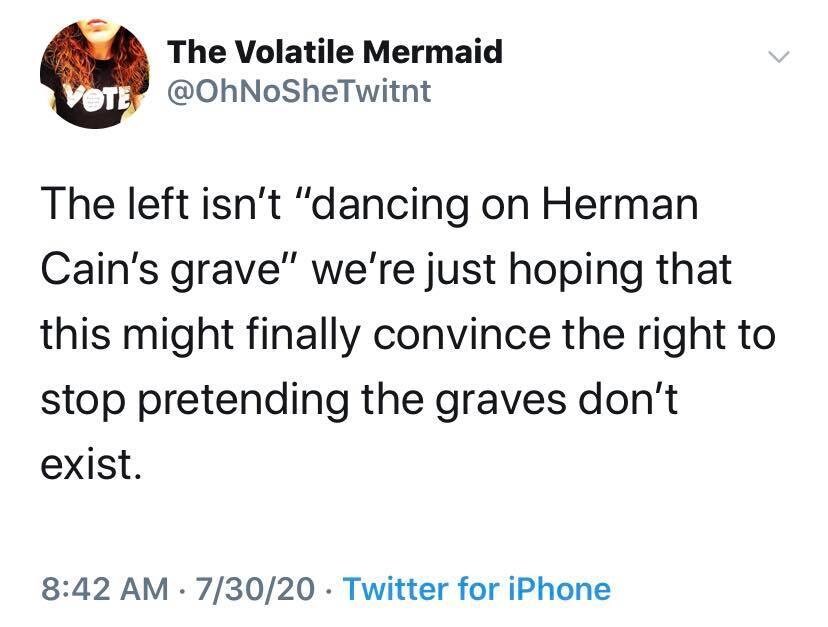Open The Volatile Mermaid display name
The width and height of the screenshot is (828, 627).
point(334,52)
